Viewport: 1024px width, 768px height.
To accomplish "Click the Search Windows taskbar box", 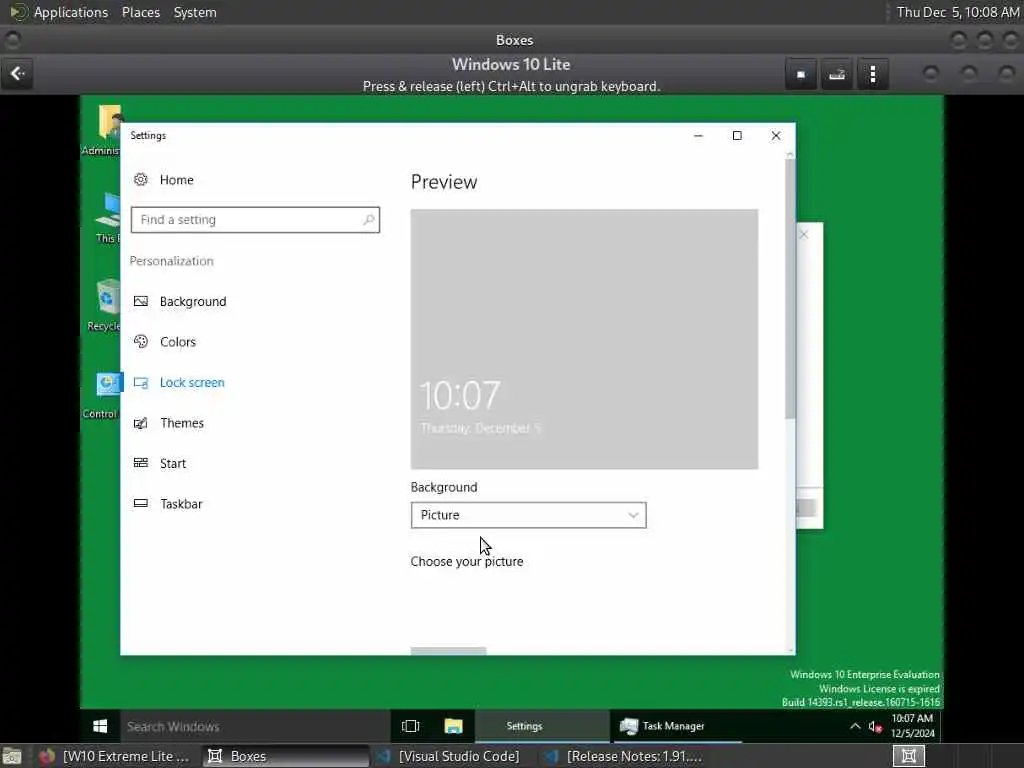I will tap(255, 726).
